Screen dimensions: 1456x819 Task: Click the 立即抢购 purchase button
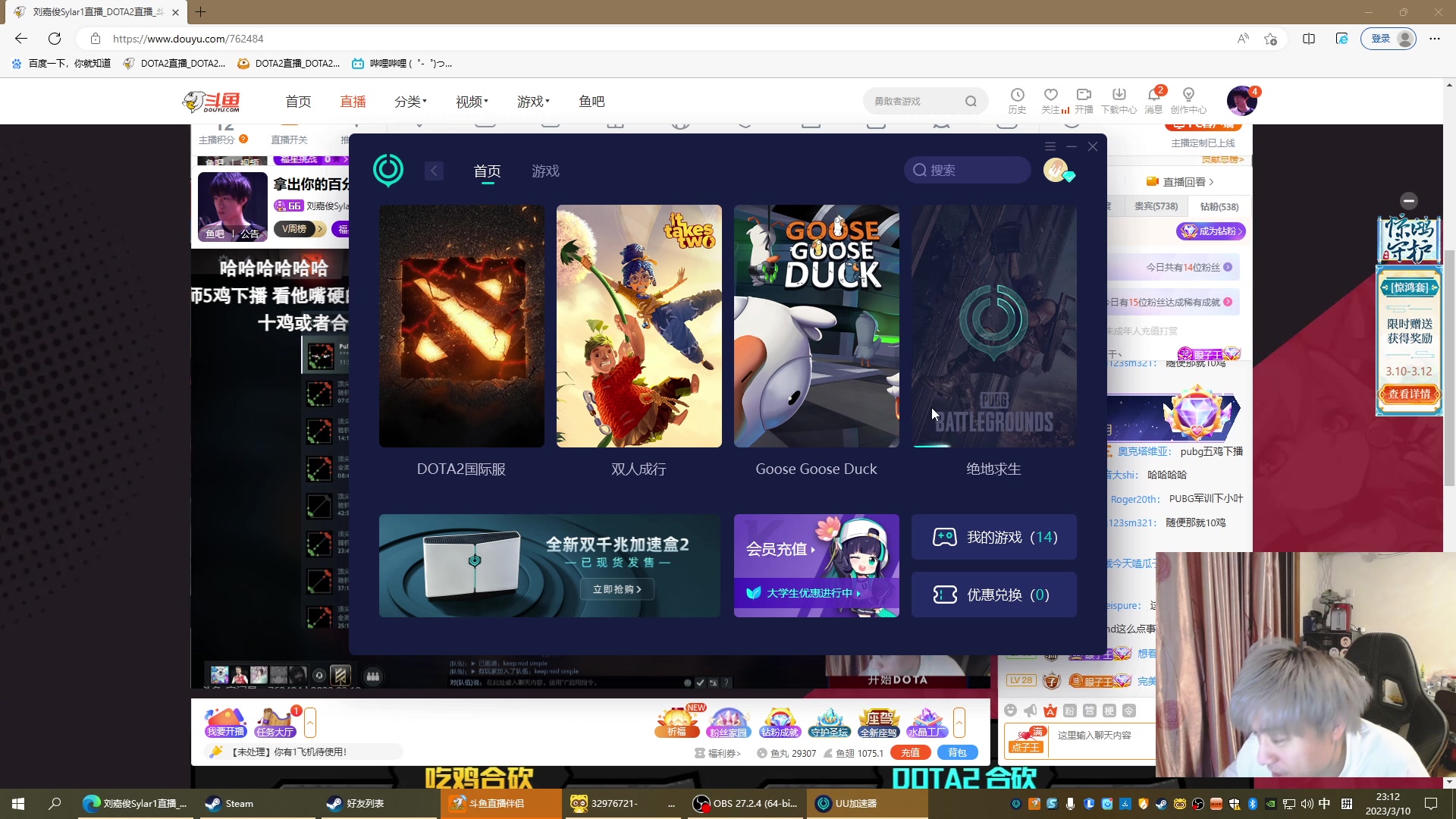pos(617,589)
